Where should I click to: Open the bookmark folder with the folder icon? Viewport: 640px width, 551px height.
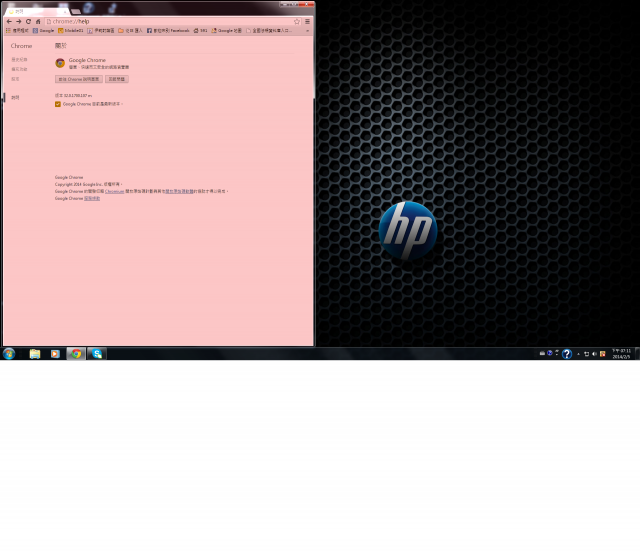click(130, 30)
